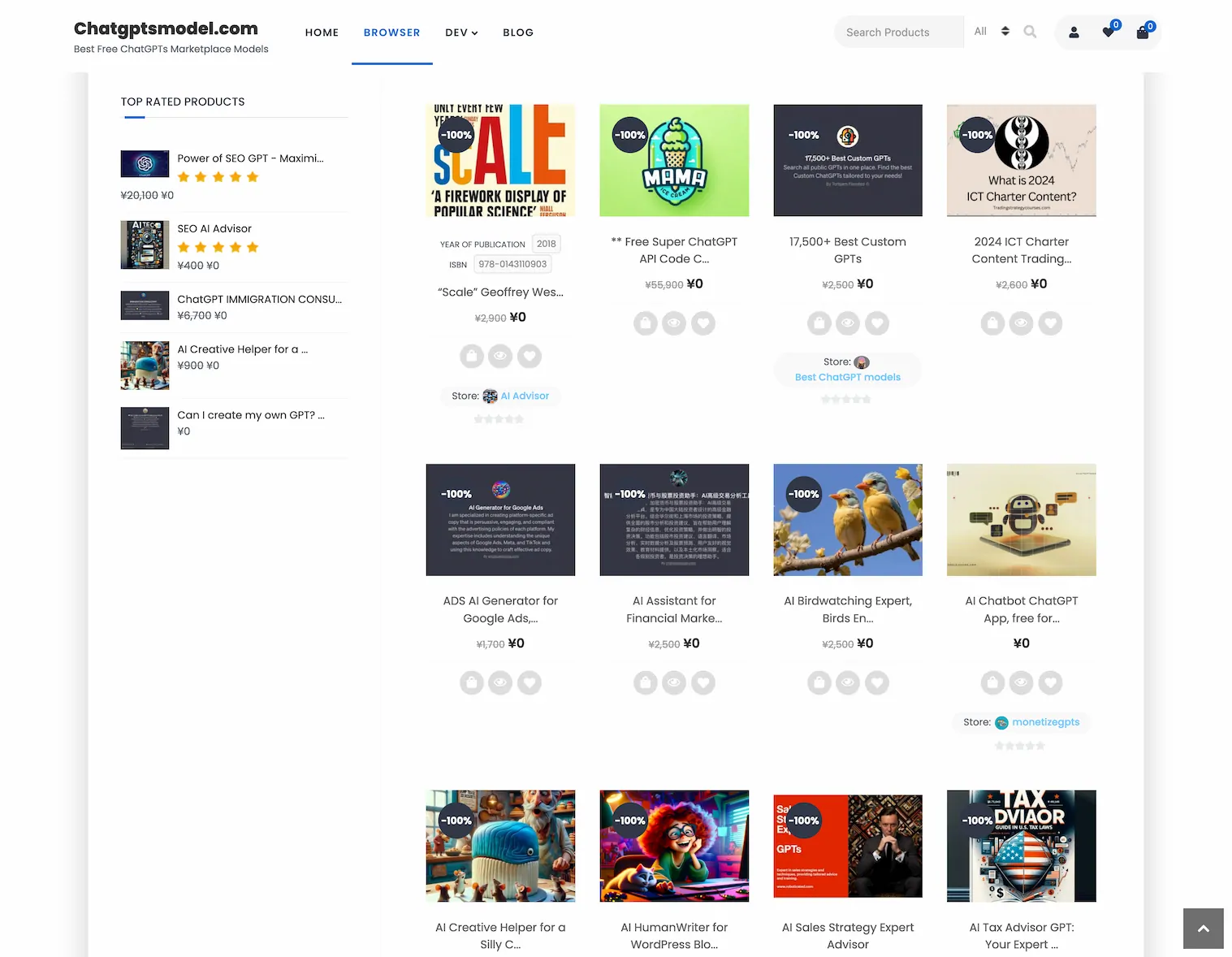Open the shopping cart icon in header

[1142, 32]
